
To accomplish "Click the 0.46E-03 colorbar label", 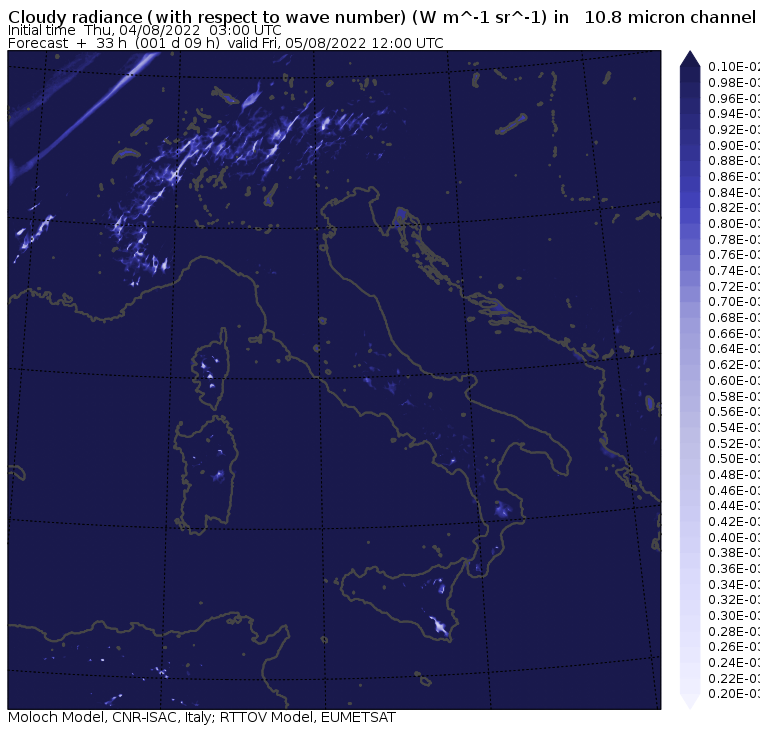I will (733, 490).
